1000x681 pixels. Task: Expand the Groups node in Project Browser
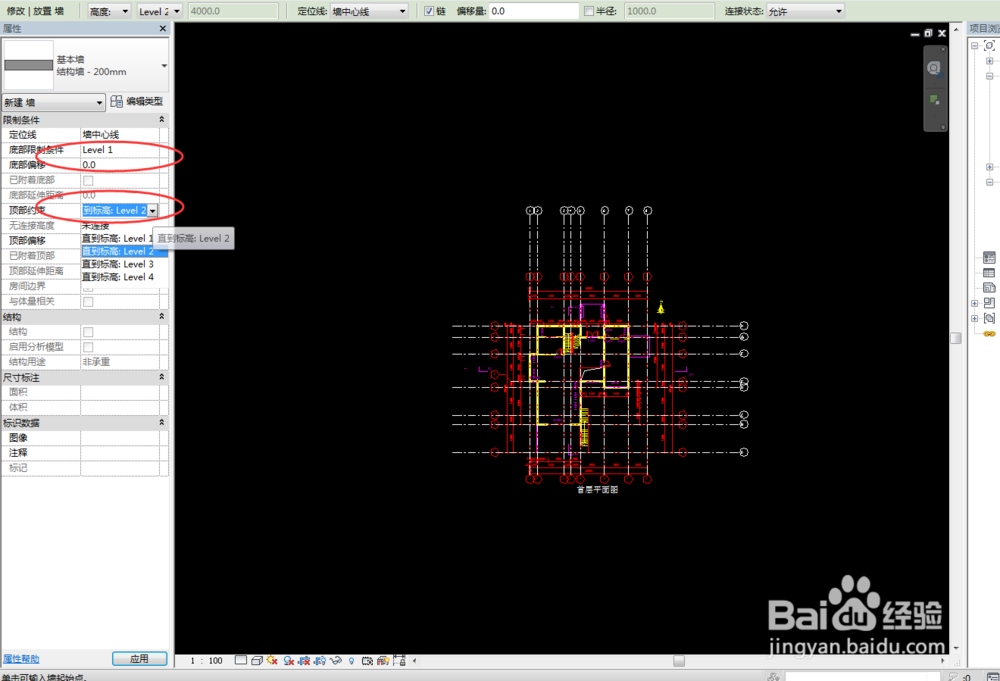pyautogui.click(x=974, y=318)
